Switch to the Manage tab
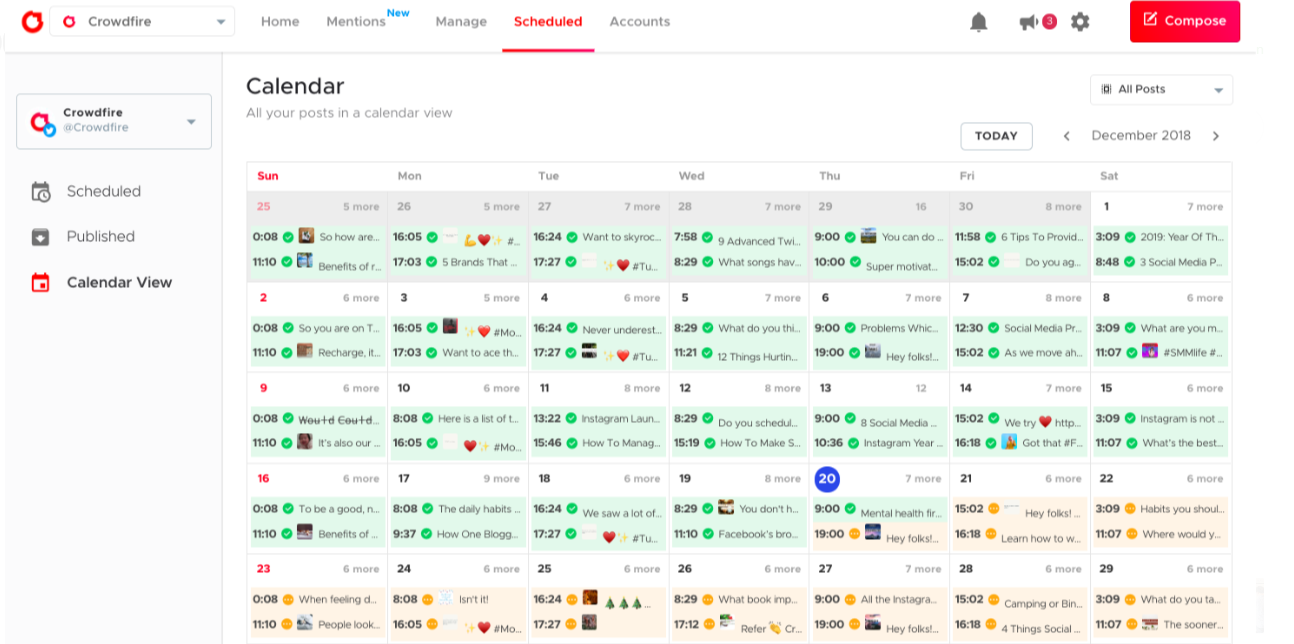Image resolution: width=1294 pixels, height=644 pixels. [x=461, y=21]
